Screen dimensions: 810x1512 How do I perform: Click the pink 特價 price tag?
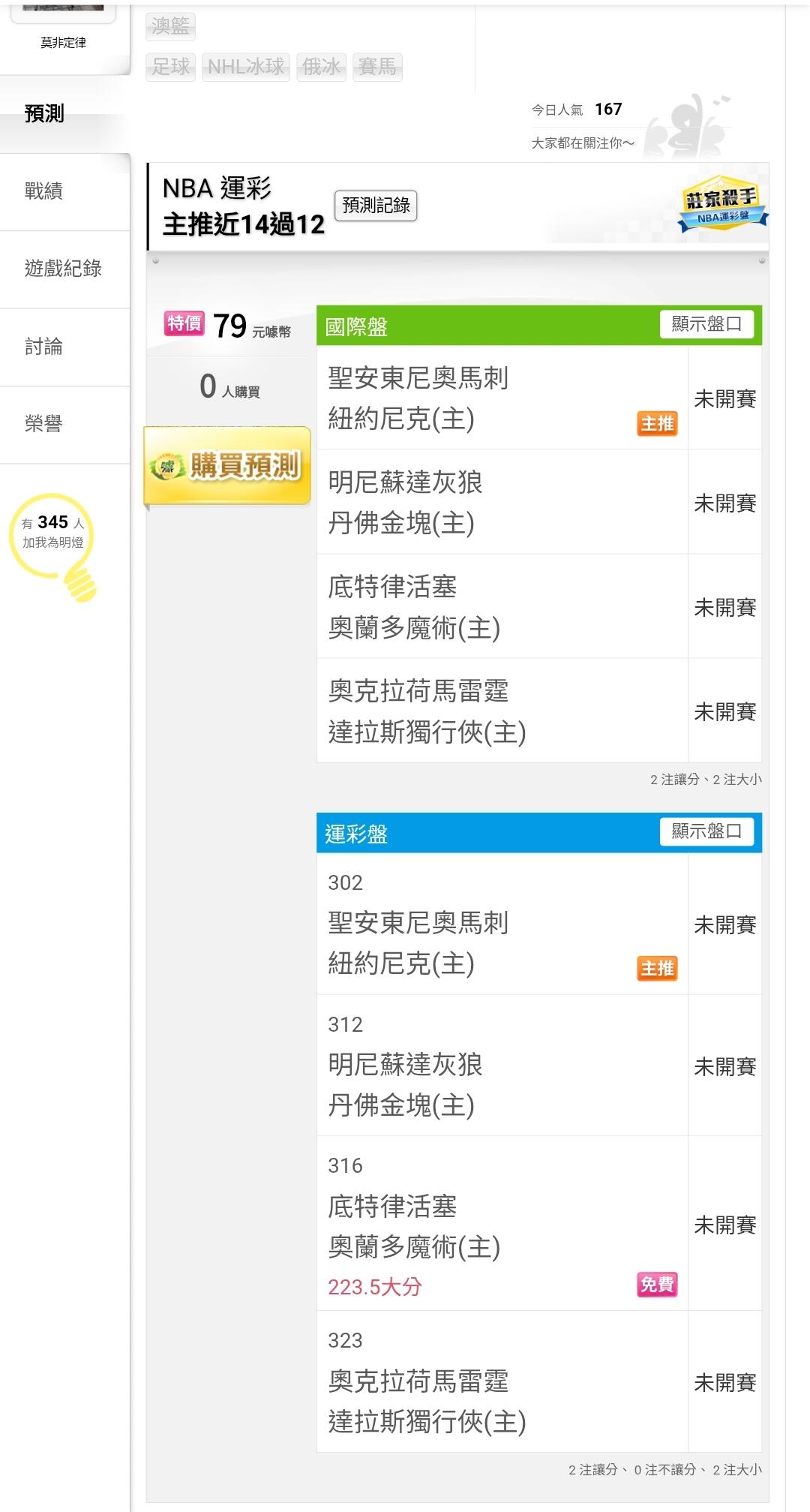184,323
